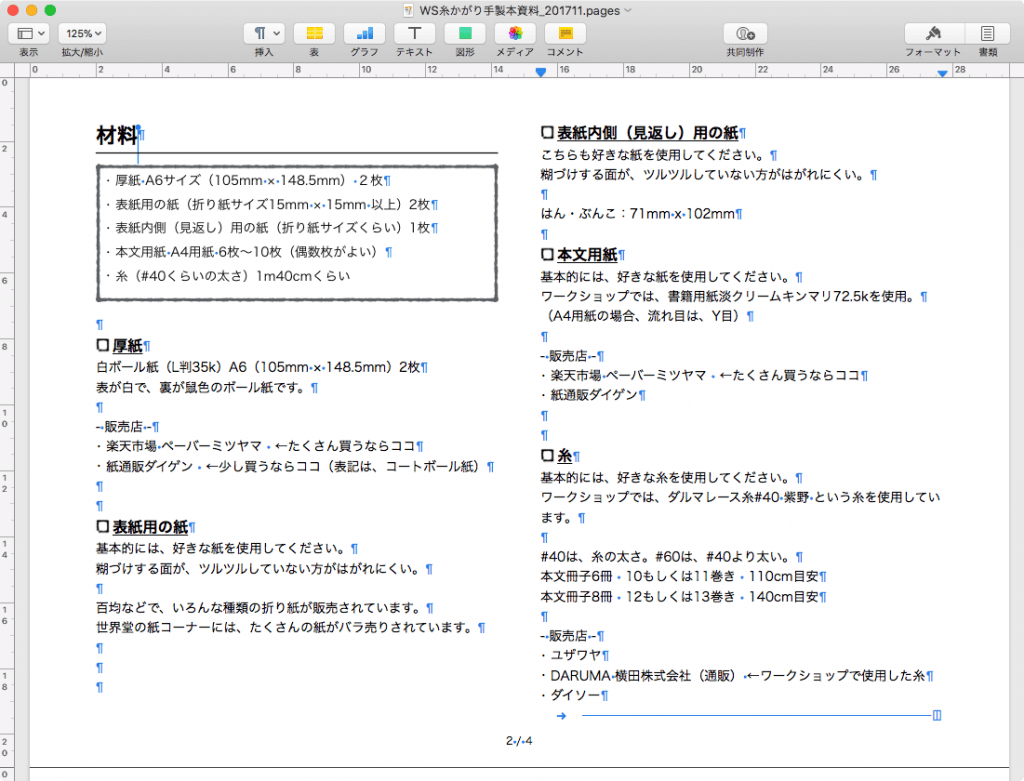Click the line '白ボール紙（L判35k）A6'
The width and height of the screenshot is (1024, 781).
coord(262,368)
